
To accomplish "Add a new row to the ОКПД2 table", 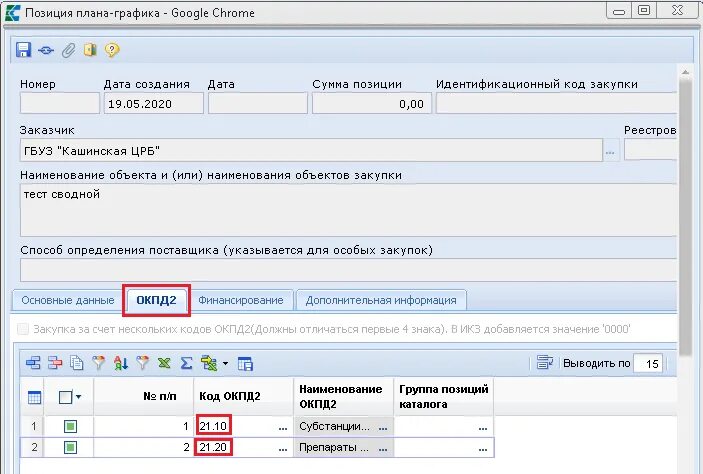I will pyautogui.click(x=33, y=363).
